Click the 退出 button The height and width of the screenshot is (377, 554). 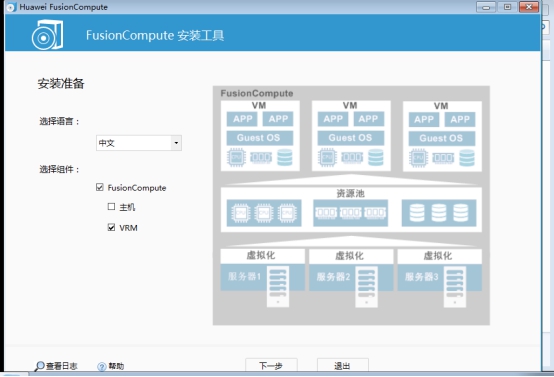(343, 365)
